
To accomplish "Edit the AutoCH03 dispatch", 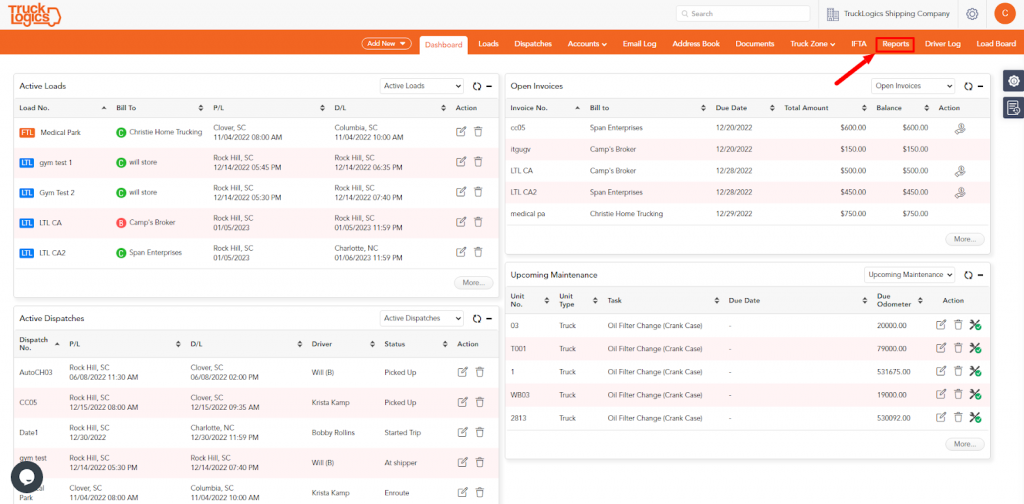I will pyautogui.click(x=462, y=372).
